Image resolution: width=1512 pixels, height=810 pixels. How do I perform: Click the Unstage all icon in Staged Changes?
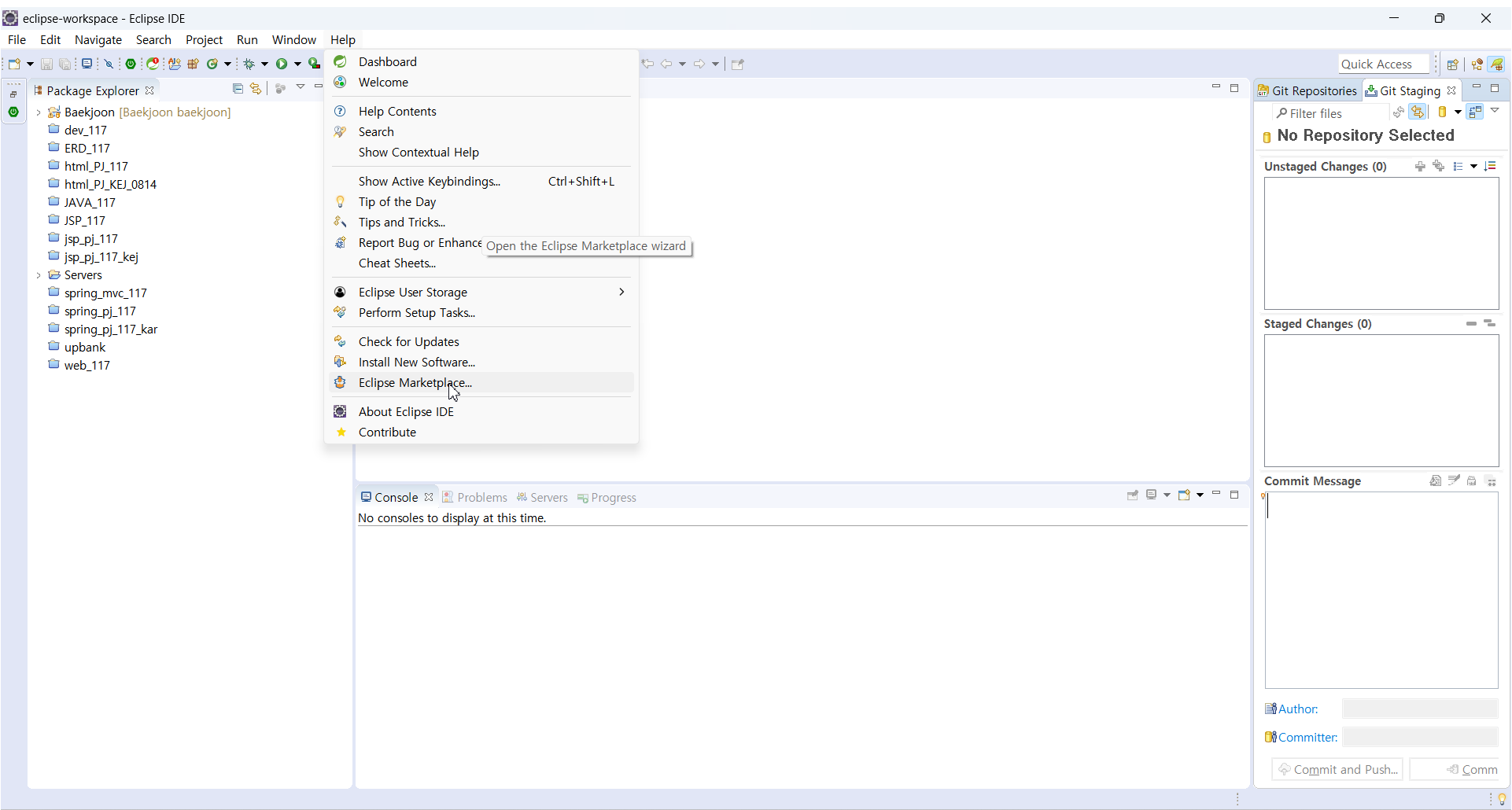coord(1490,323)
